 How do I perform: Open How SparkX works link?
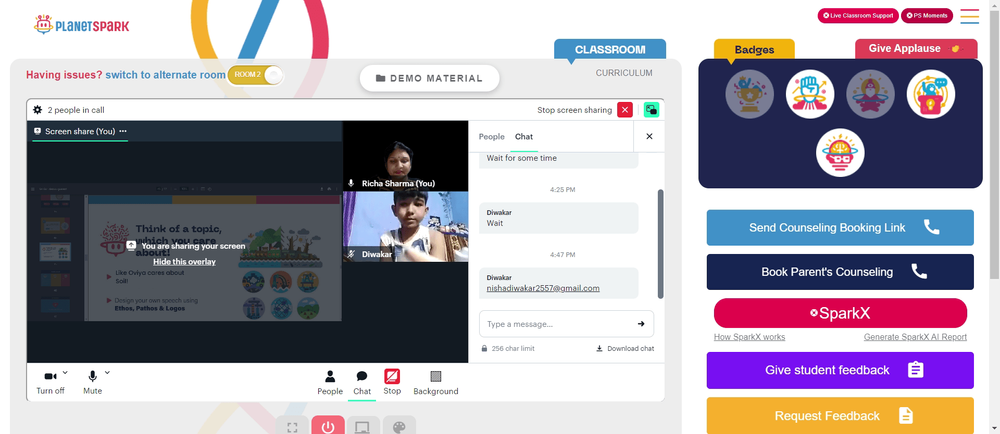point(749,337)
